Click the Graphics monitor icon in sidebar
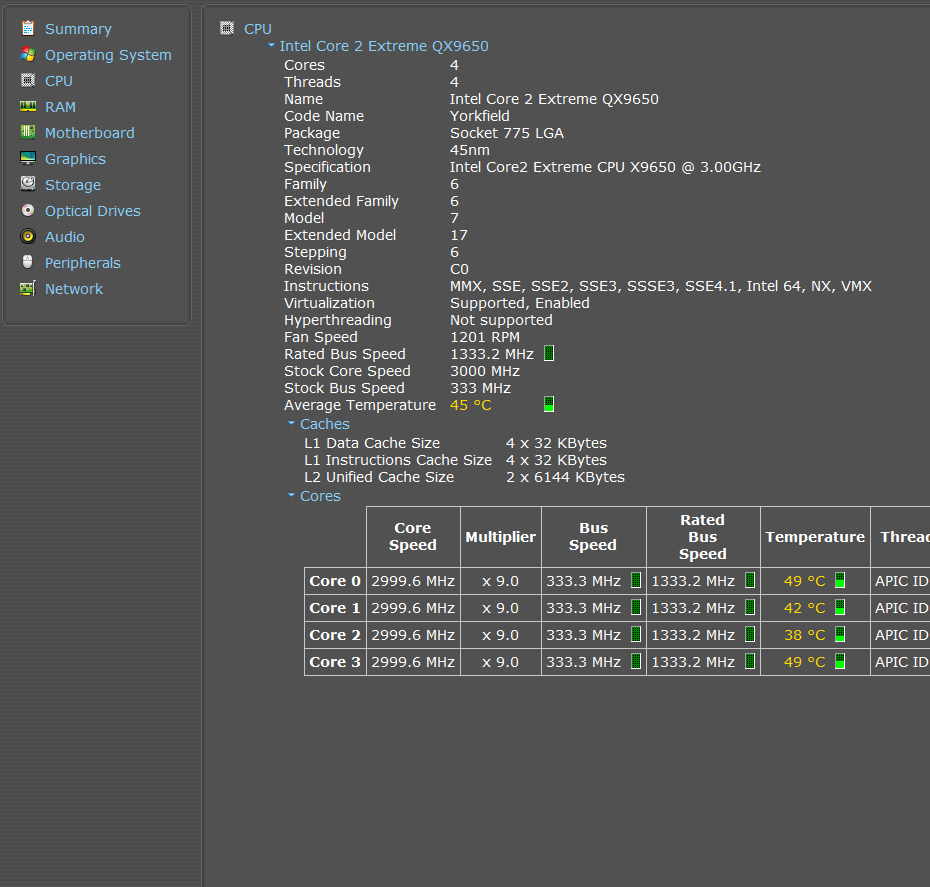930x887 pixels. (x=28, y=158)
